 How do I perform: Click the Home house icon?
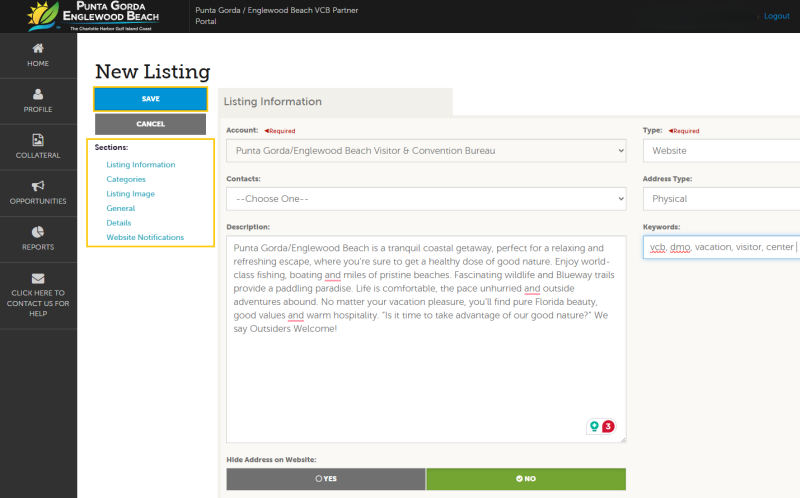pyautogui.click(x=38, y=48)
